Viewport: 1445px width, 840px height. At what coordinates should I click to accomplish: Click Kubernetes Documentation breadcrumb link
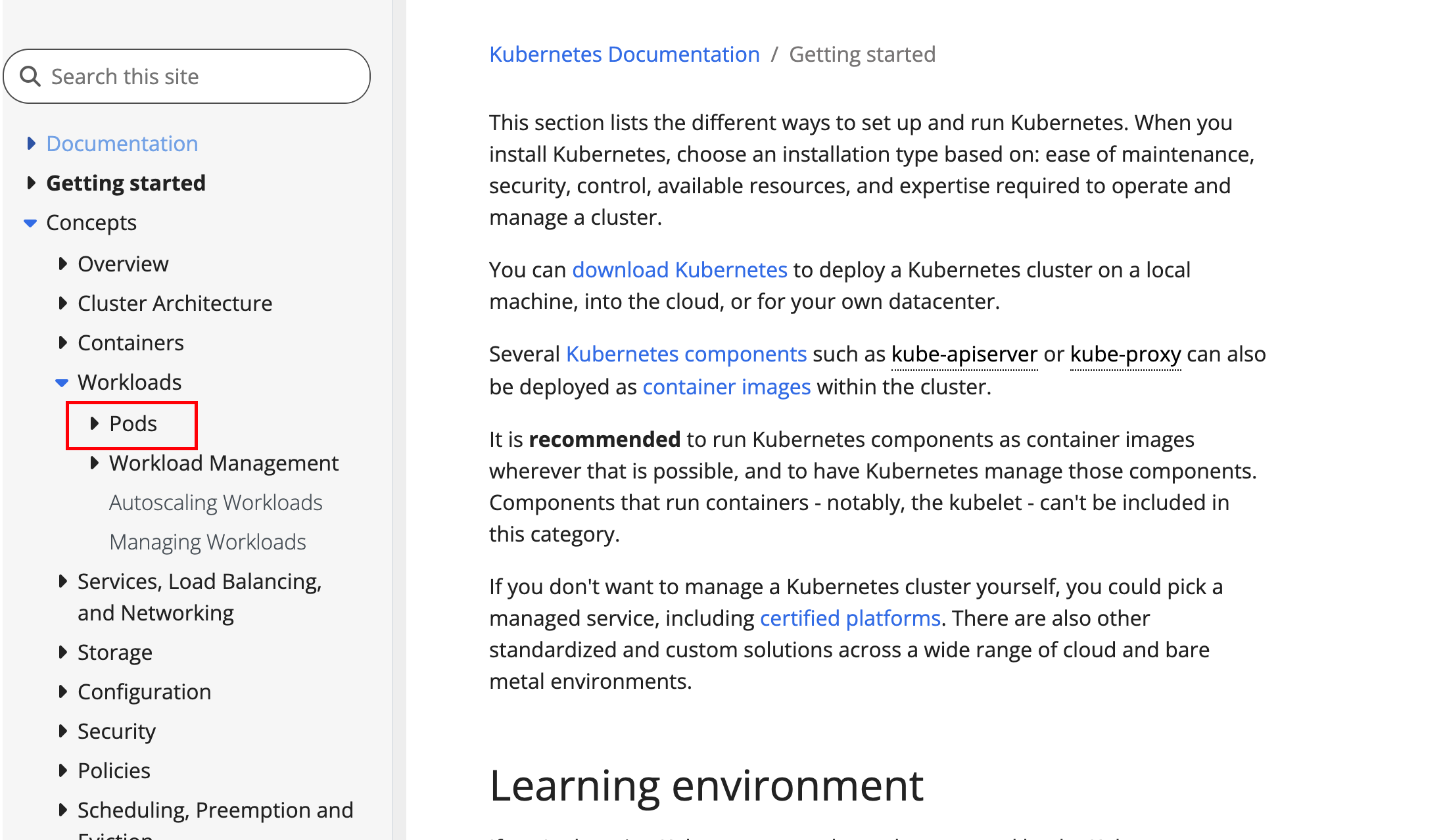tap(625, 54)
